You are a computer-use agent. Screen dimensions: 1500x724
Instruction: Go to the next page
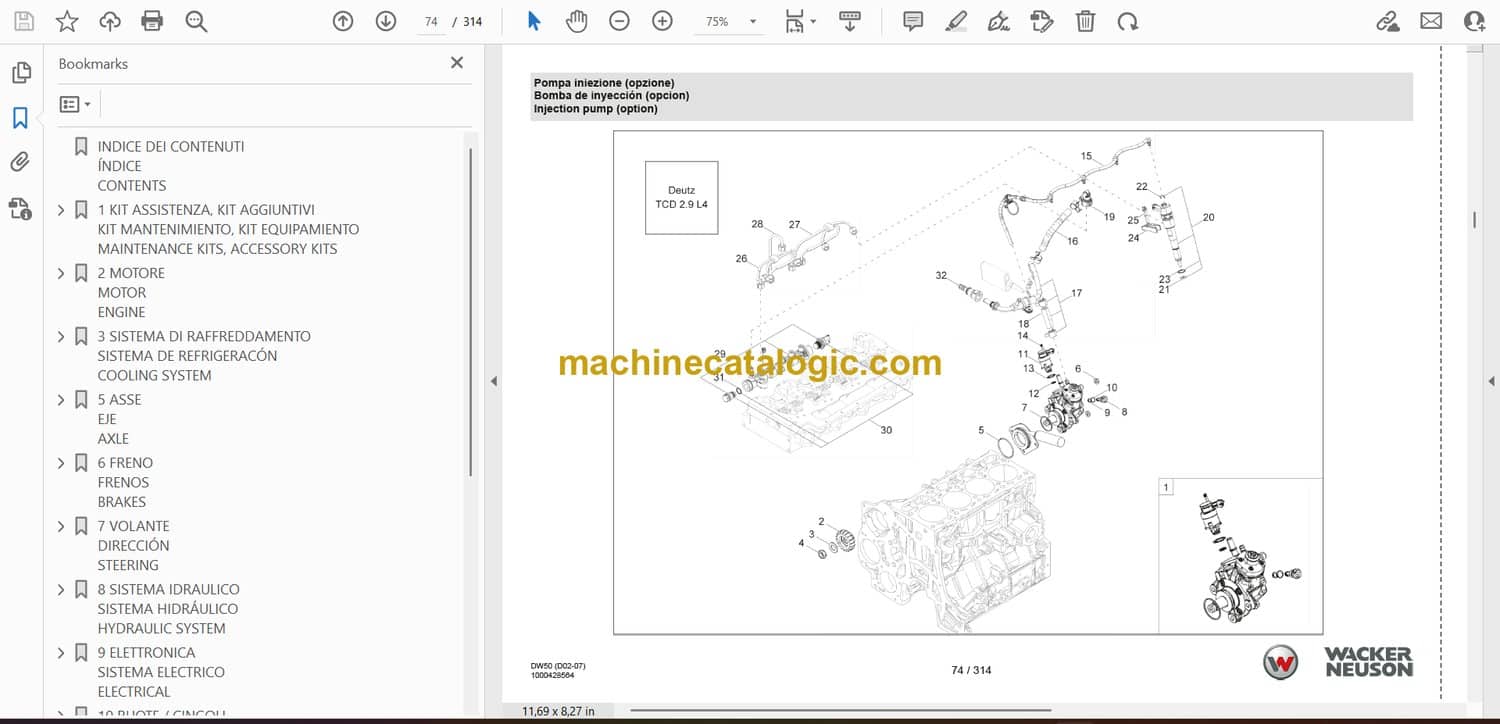pyautogui.click(x=386, y=21)
